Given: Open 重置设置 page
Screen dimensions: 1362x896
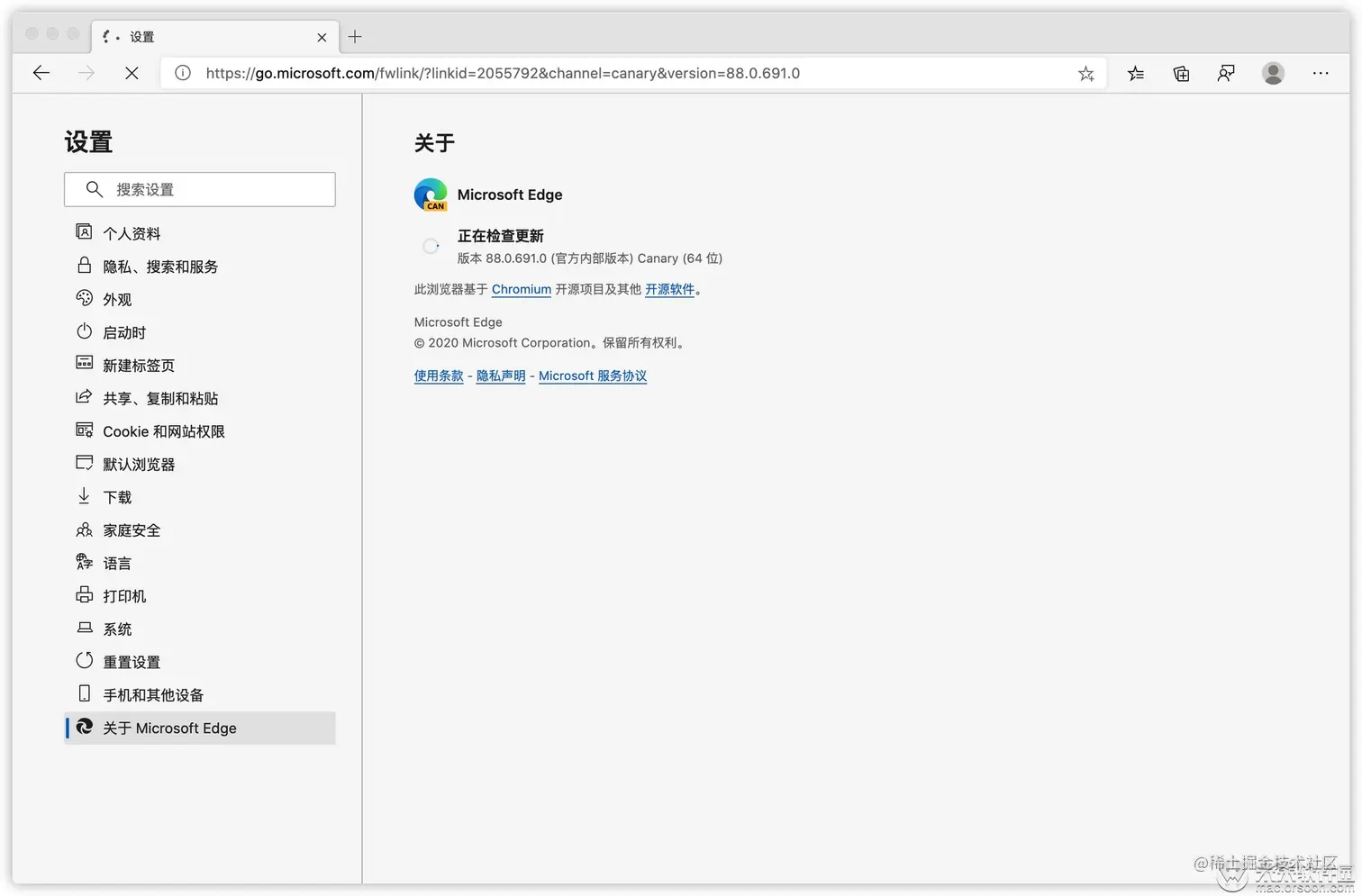Looking at the screenshot, I should tap(200, 662).
